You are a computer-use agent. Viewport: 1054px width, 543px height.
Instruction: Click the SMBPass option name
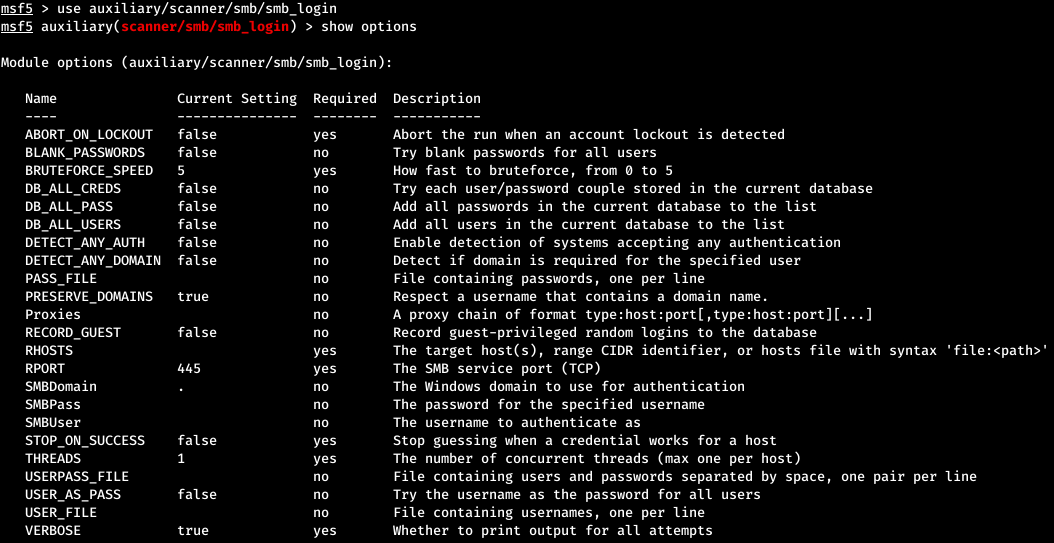pyautogui.click(x=53, y=405)
